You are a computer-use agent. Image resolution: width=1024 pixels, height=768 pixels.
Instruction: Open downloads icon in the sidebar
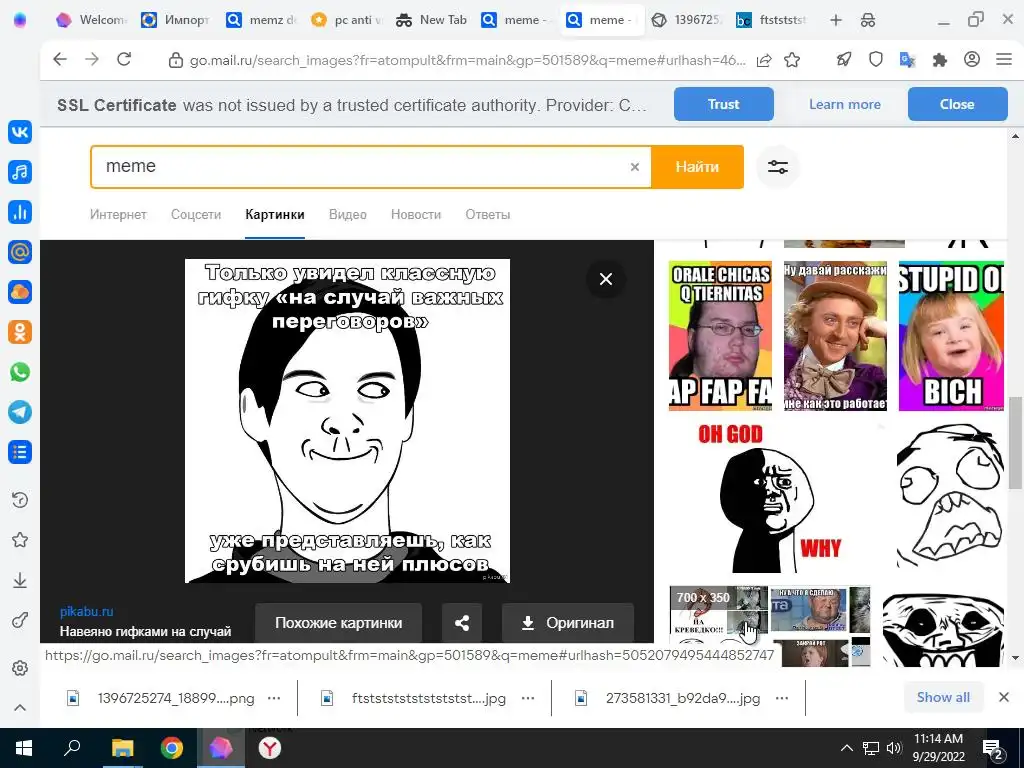pyautogui.click(x=20, y=580)
